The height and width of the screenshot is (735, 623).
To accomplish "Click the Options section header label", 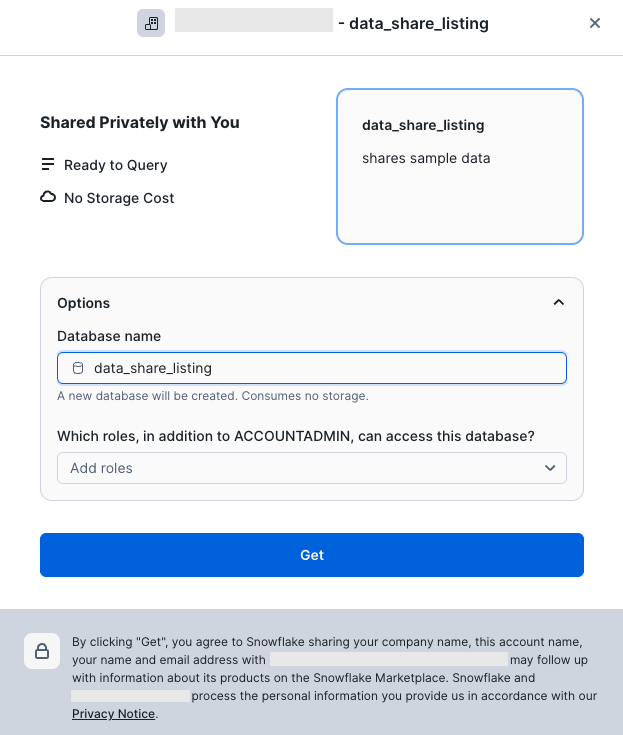I will point(84,303).
